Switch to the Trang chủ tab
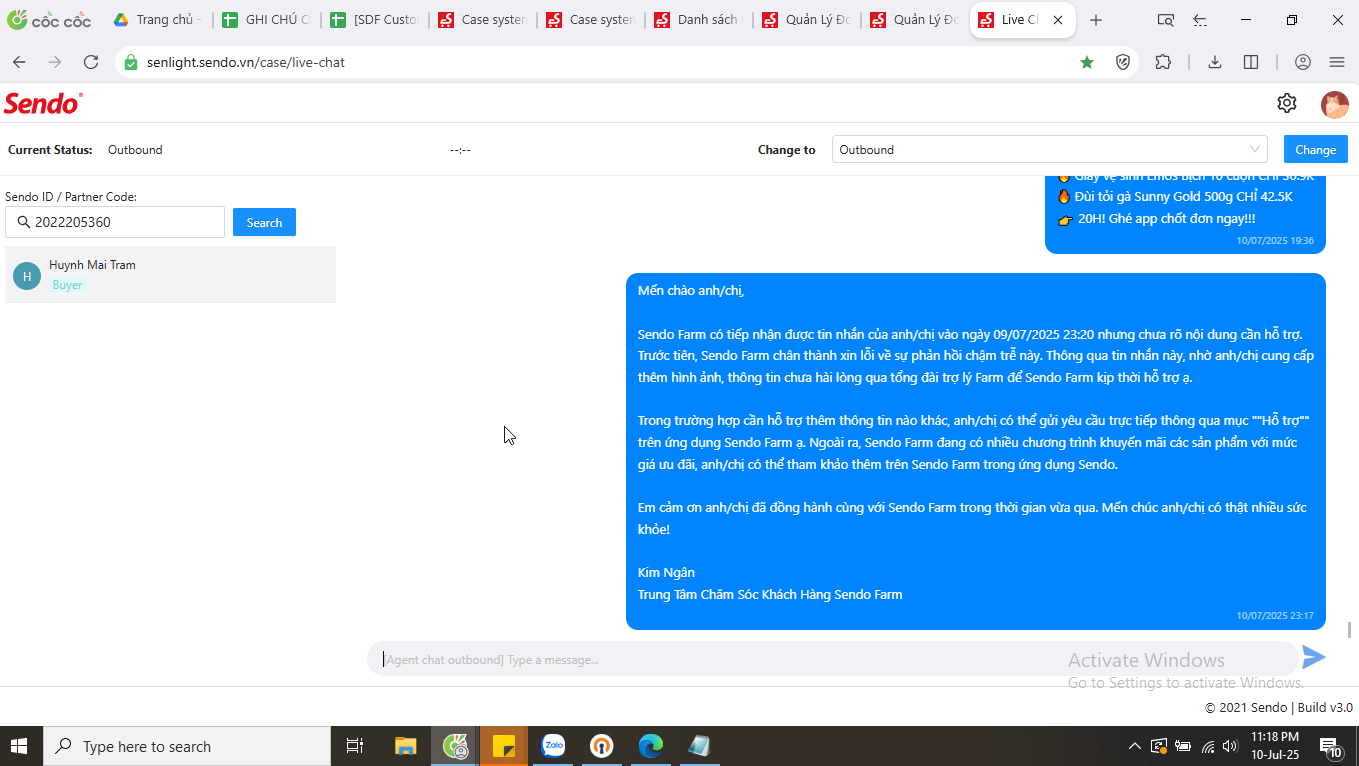This screenshot has width=1359, height=766. [x=158, y=20]
